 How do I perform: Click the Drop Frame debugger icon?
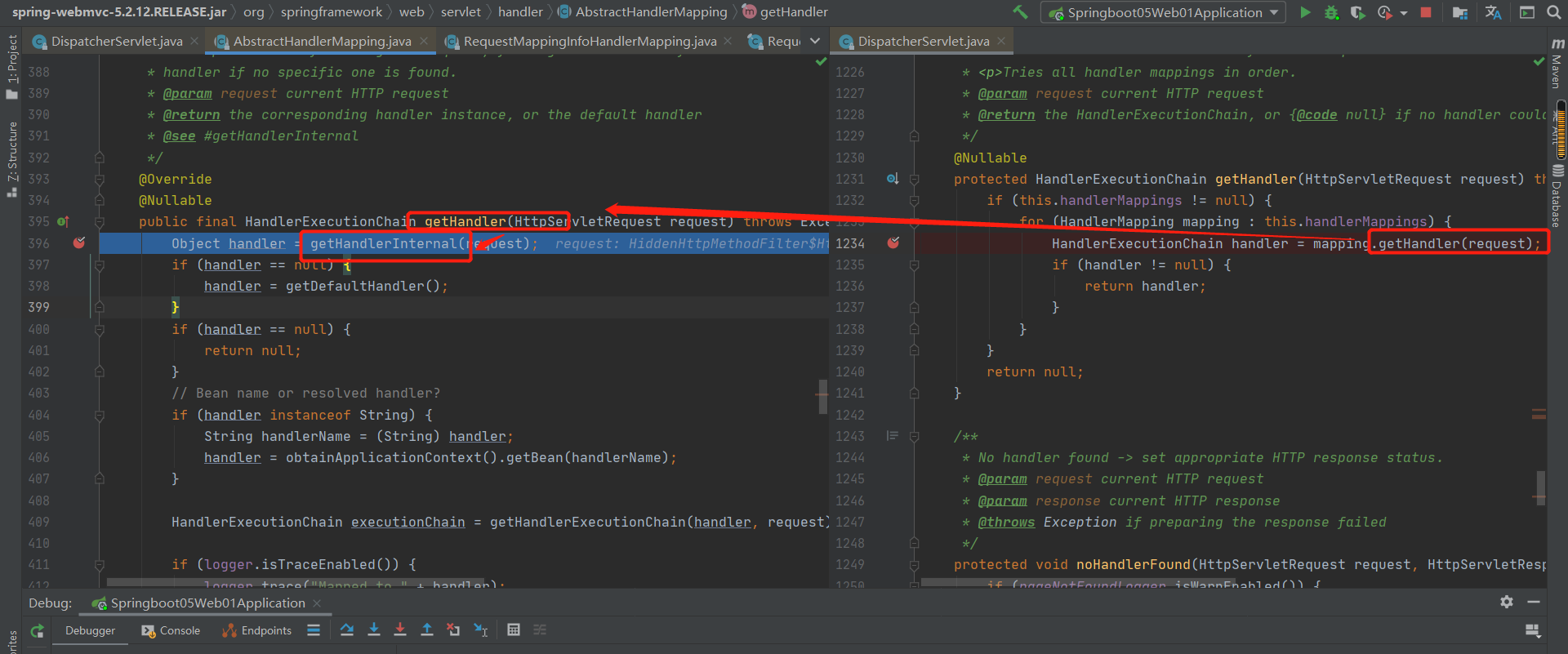[453, 630]
